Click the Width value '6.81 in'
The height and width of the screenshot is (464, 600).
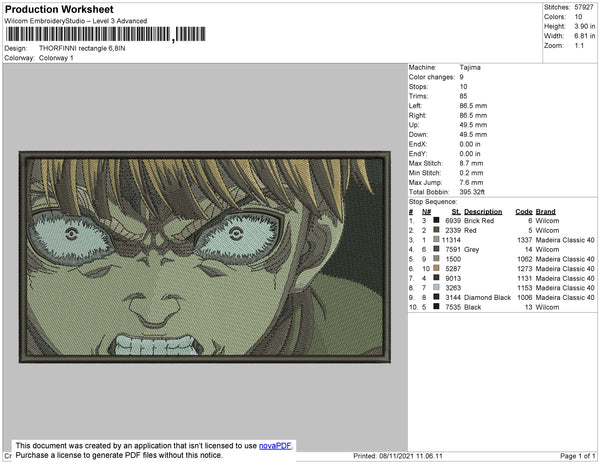[585, 36]
